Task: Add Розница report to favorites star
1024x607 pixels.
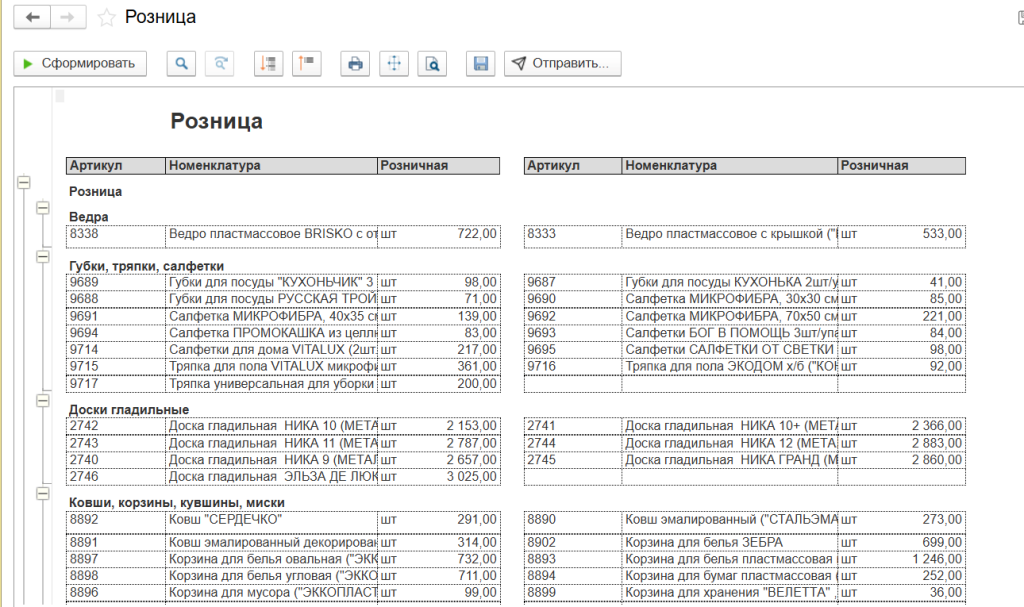Action: 107,18
